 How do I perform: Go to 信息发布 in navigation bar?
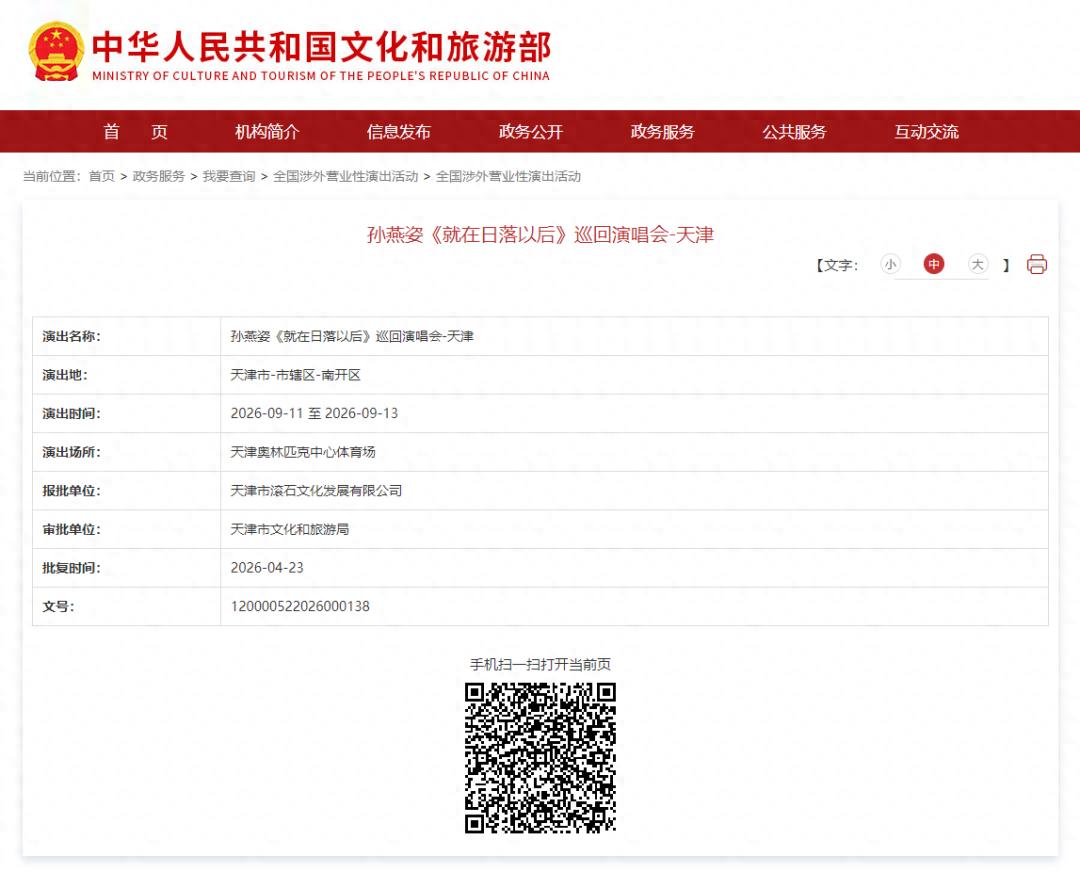pyautogui.click(x=399, y=132)
